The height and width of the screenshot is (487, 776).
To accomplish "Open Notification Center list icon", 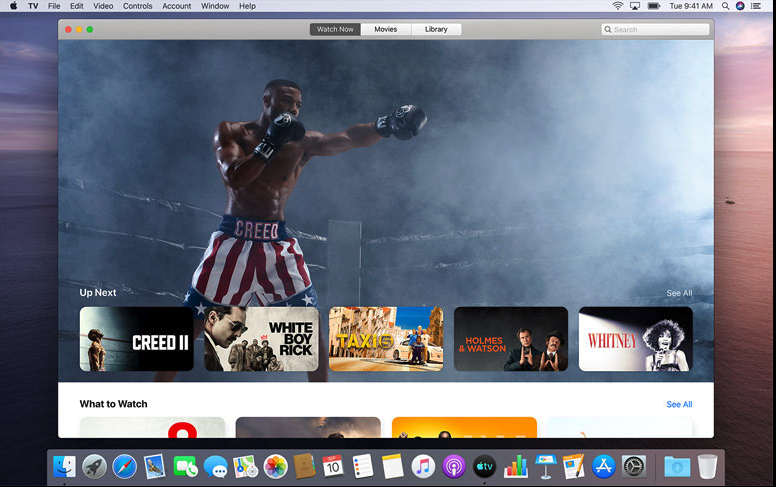I will click(x=758, y=6).
